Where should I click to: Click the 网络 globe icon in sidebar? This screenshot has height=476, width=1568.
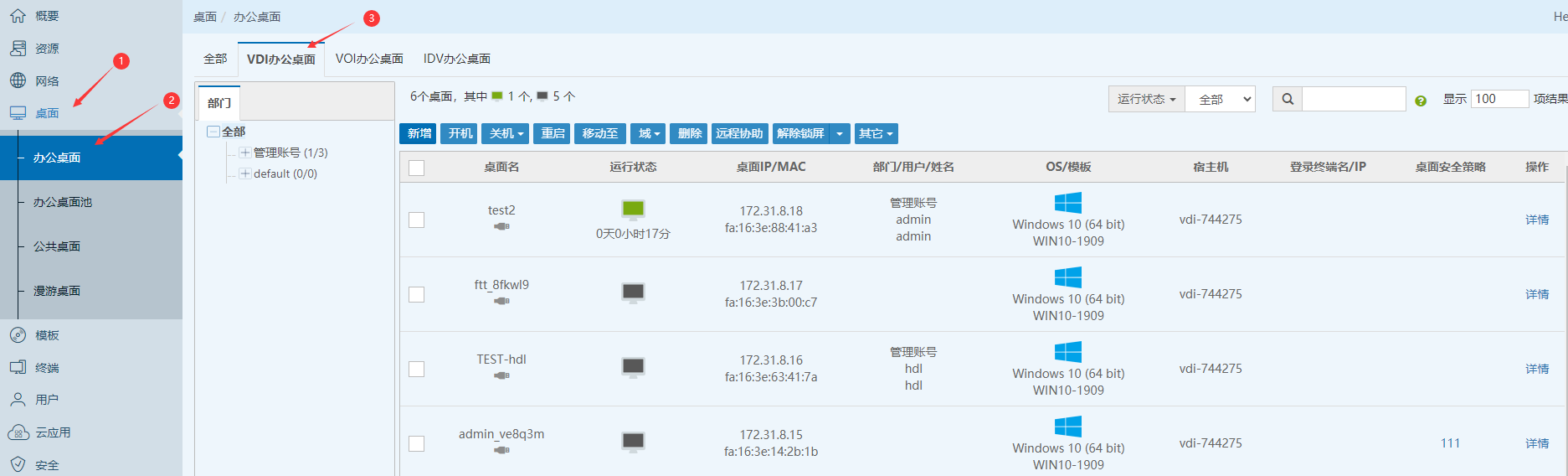[18, 80]
